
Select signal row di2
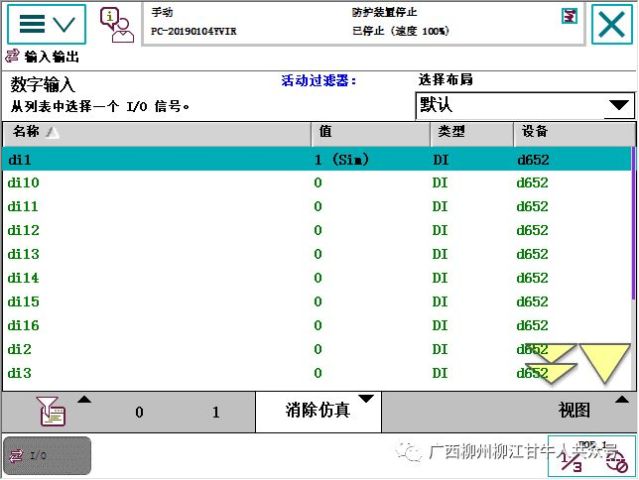317,349
